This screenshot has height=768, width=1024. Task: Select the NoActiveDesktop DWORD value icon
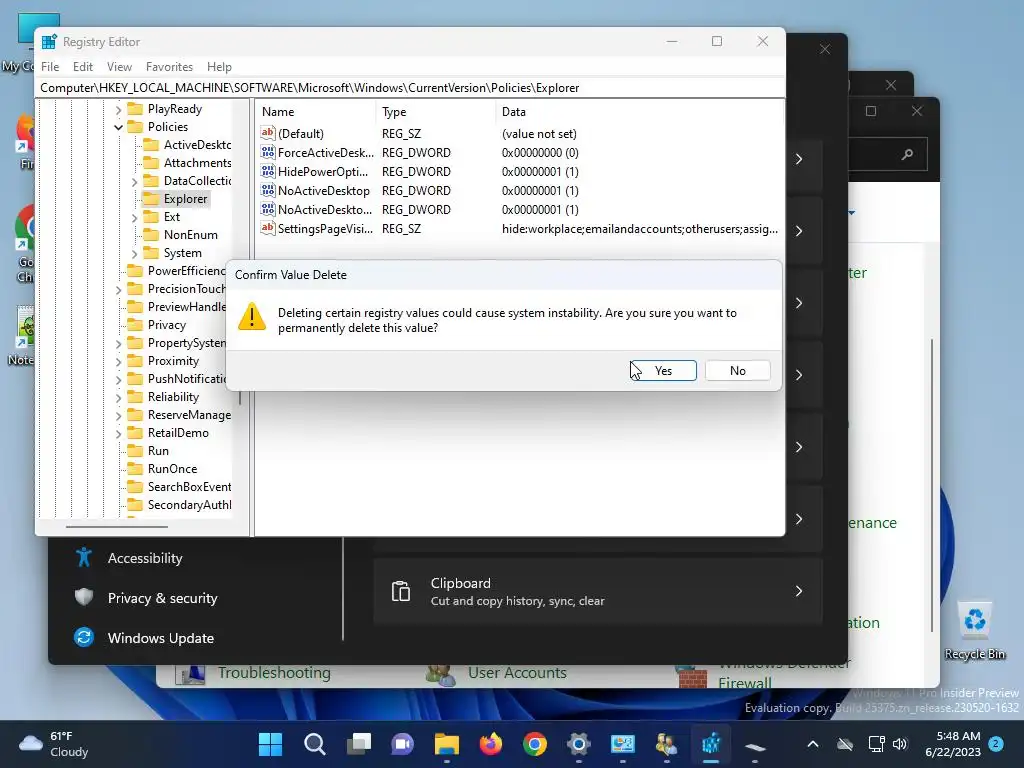coord(268,190)
